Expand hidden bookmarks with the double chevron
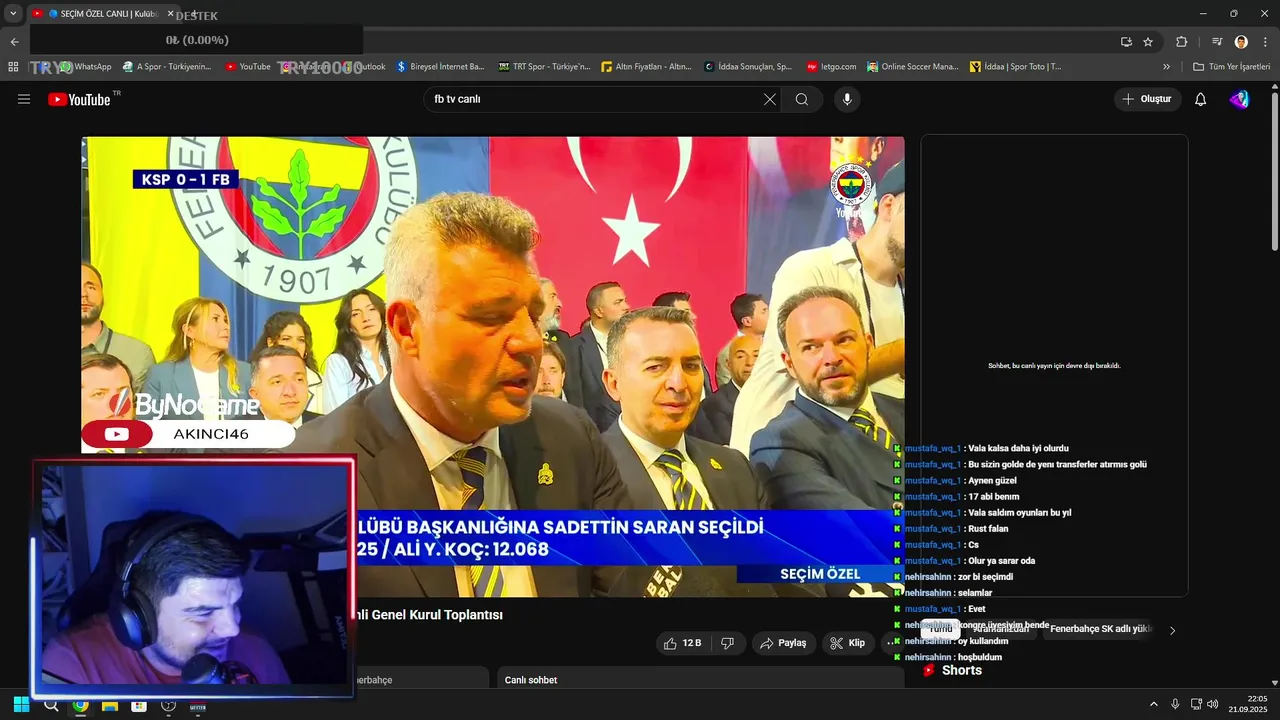The image size is (1280, 720). pos(1166,67)
